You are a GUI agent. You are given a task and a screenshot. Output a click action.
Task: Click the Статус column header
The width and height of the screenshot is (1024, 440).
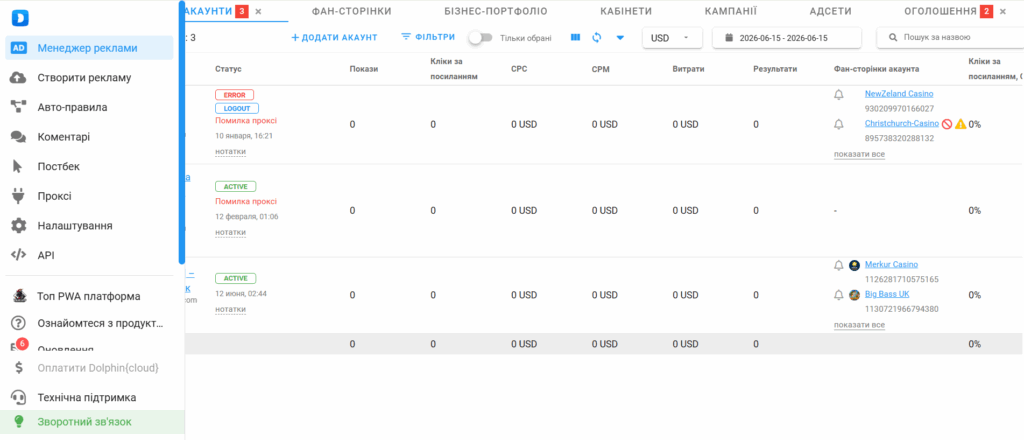tap(229, 69)
